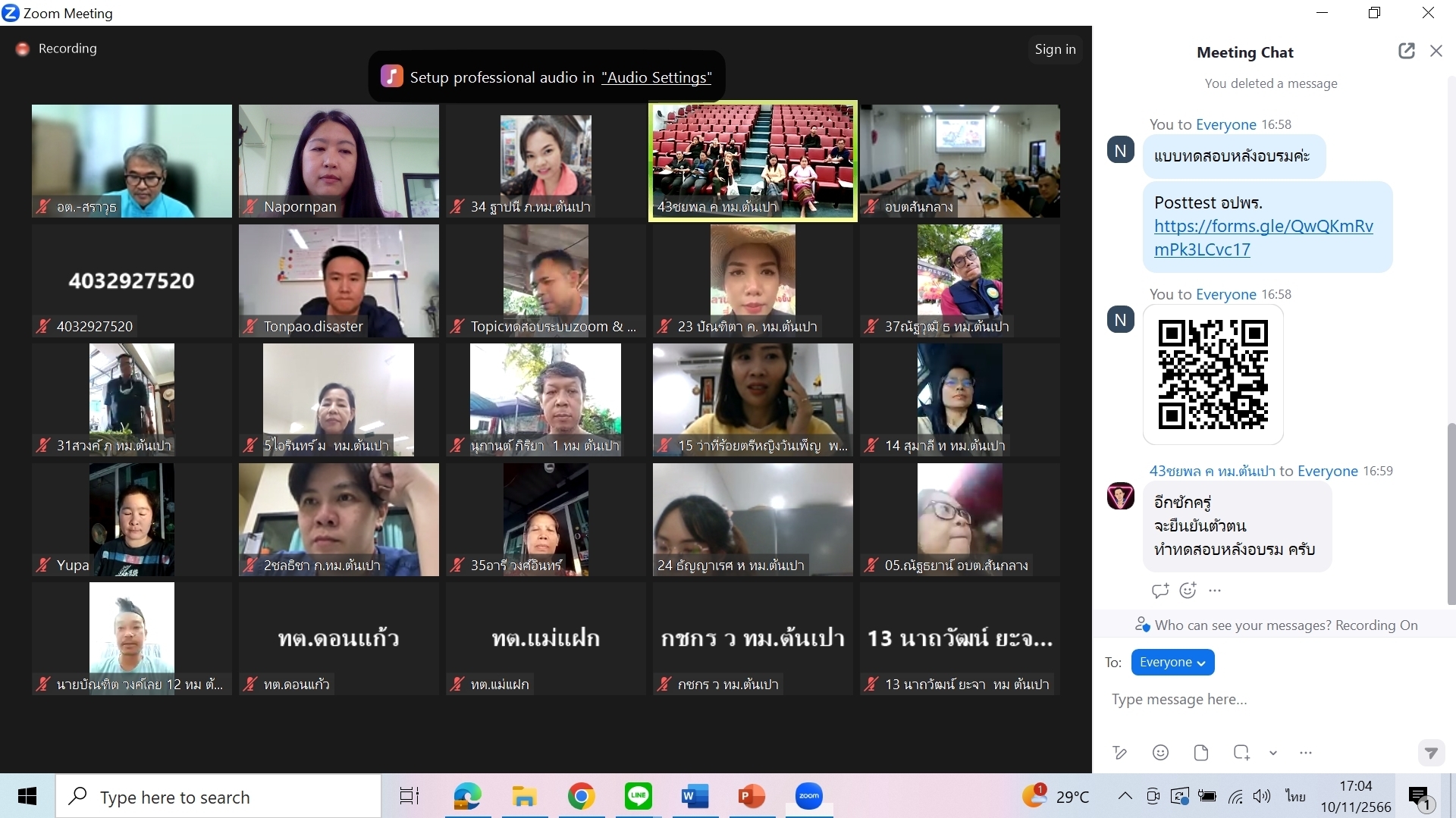The height and width of the screenshot is (818, 1456).
Task: Click the screenshot capture icon in chat
Action: pos(1241,753)
